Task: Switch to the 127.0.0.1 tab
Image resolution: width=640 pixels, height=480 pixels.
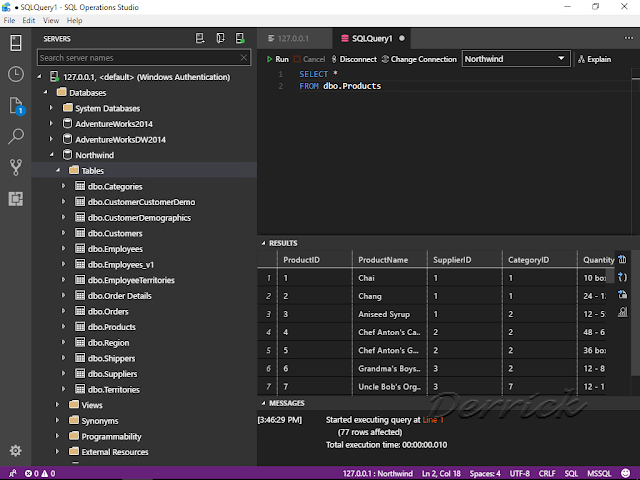Action: point(294,38)
